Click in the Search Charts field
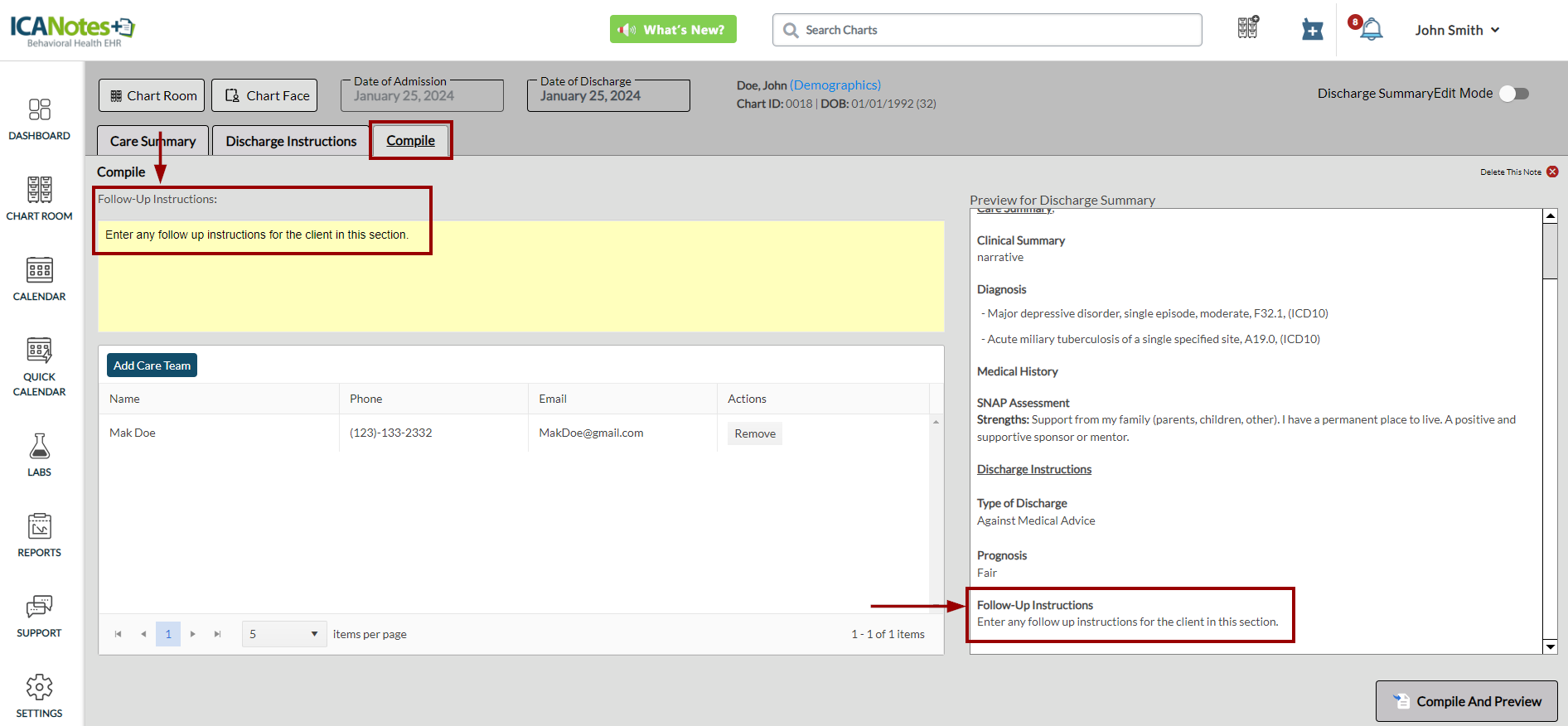The width and height of the screenshot is (1568, 726). (x=986, y=30)
